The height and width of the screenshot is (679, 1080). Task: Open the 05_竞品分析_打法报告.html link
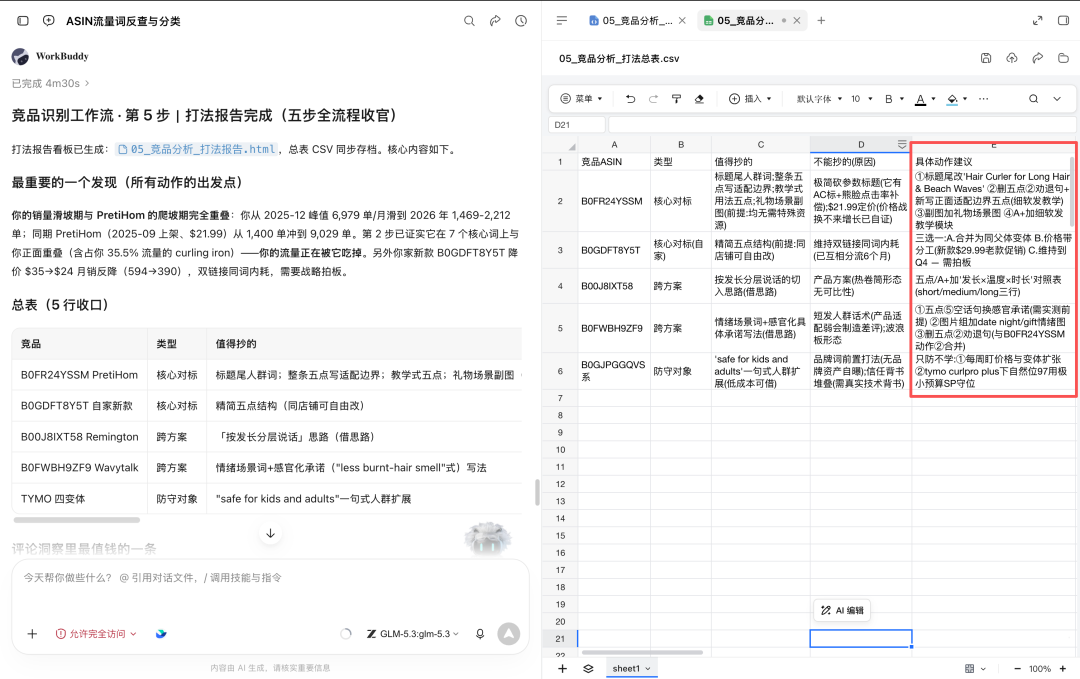click(197, 149)
